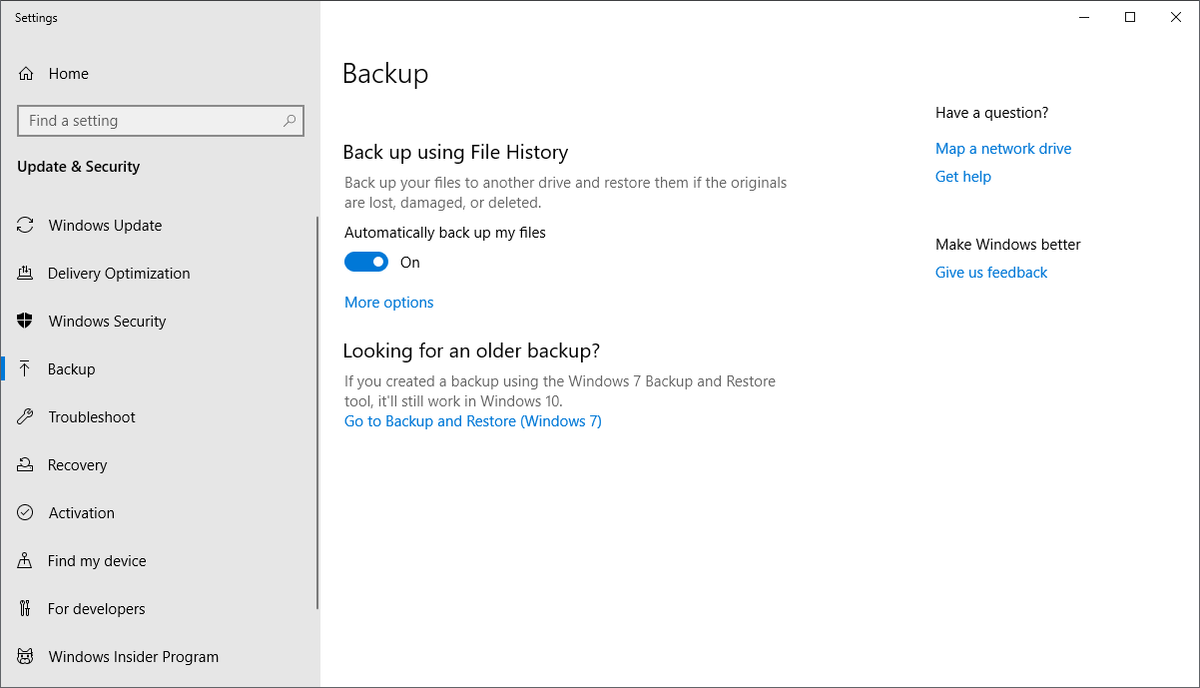Select the Windows Update refresh icon
This screenshot has width=1200, height=688.
click(x=25, y=225)
